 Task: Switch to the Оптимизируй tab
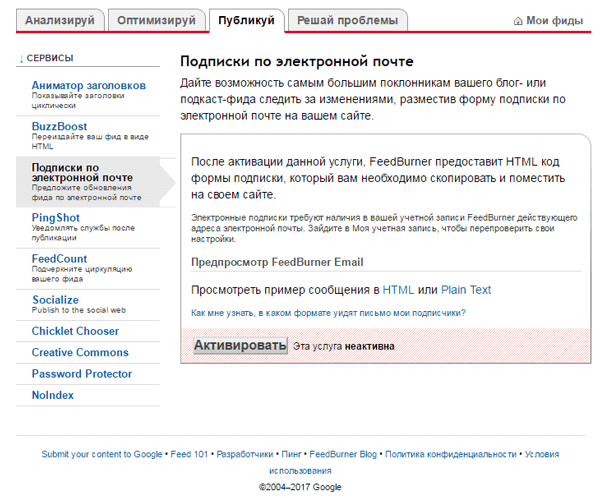pyautogui.click(x=155, y=20)
